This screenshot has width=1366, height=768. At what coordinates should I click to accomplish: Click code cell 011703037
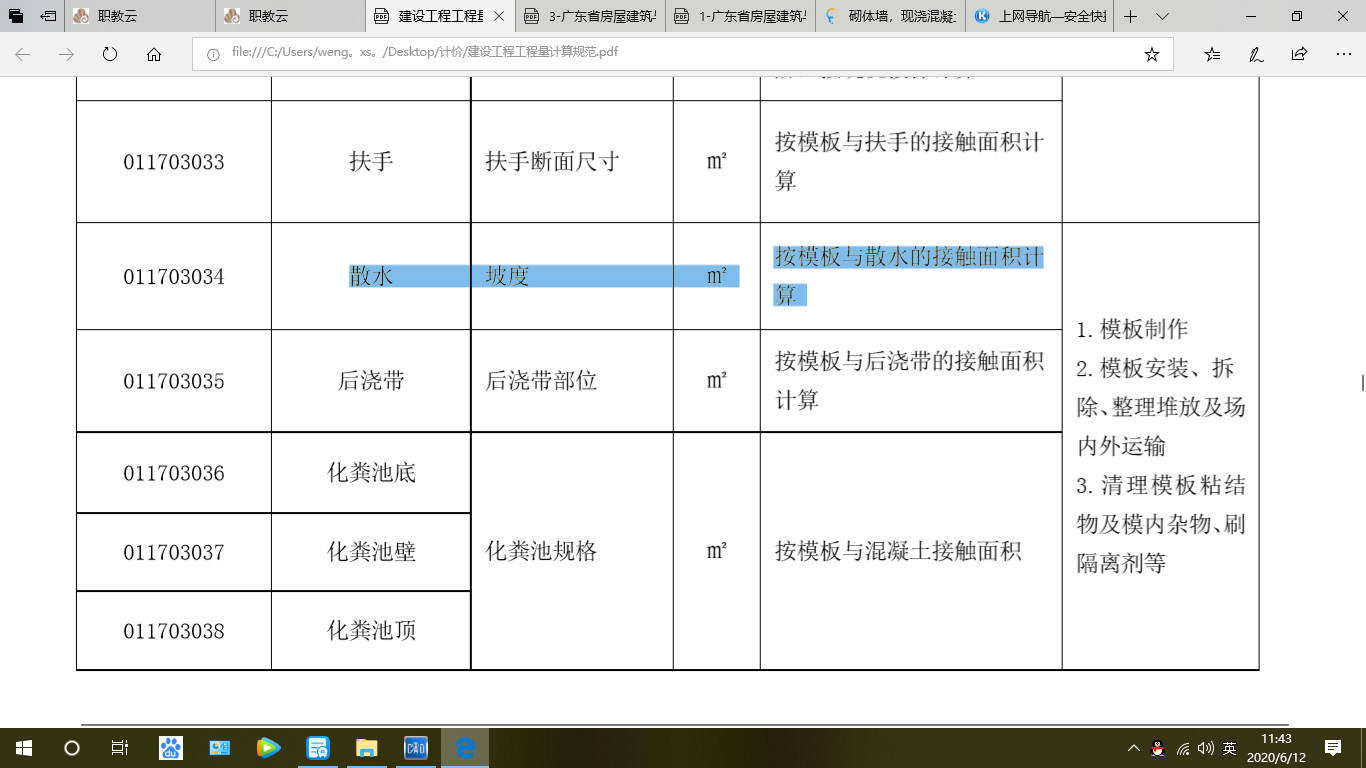(174, 552)
